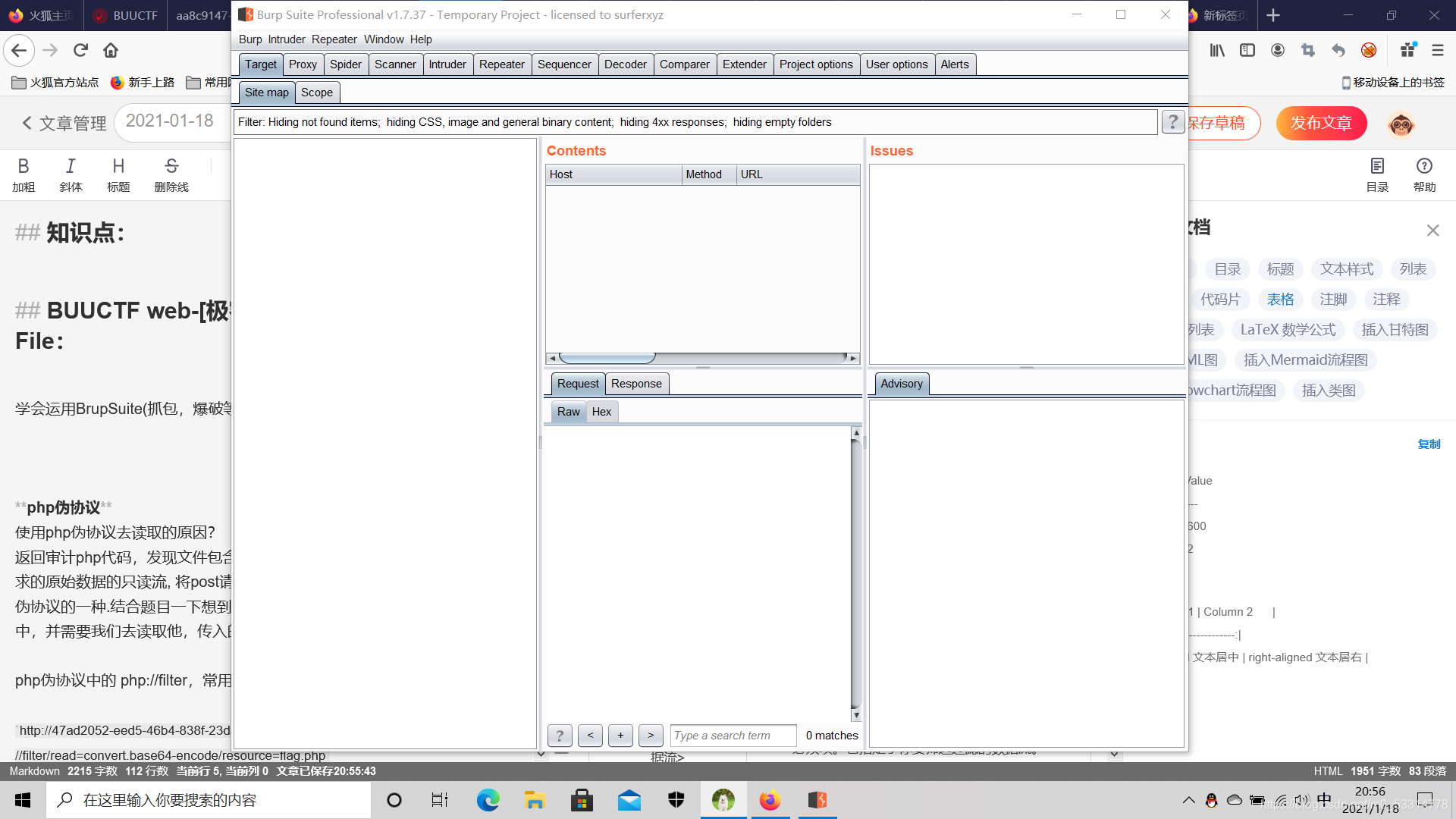The image size is (1456, 819).
Task: Click previous match navigation arrow
Action: [590, 735]
